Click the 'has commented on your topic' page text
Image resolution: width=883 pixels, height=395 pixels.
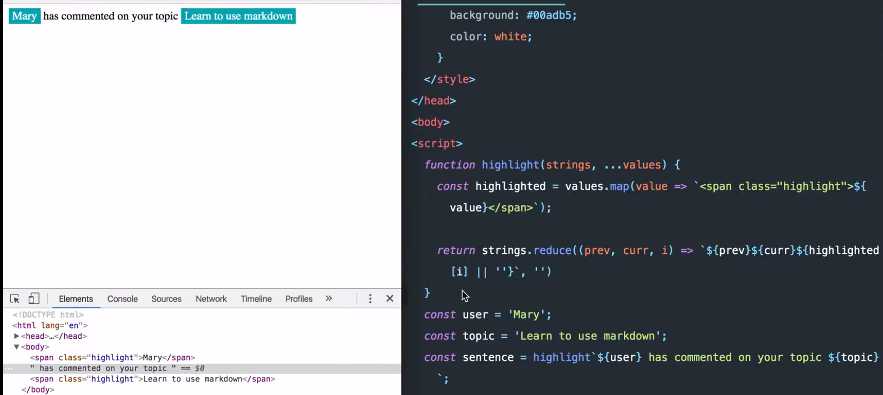click(110, 16)
